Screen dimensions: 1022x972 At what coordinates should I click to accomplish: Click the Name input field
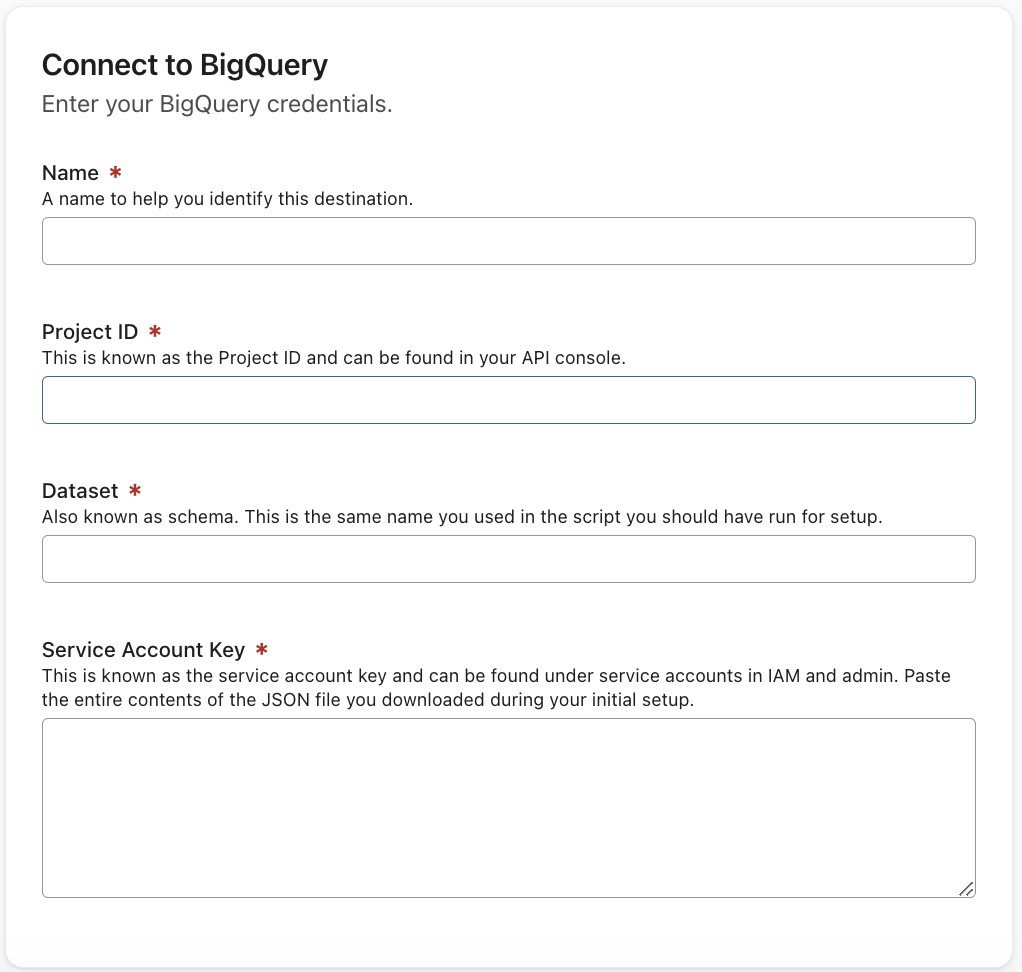[508, 241]
